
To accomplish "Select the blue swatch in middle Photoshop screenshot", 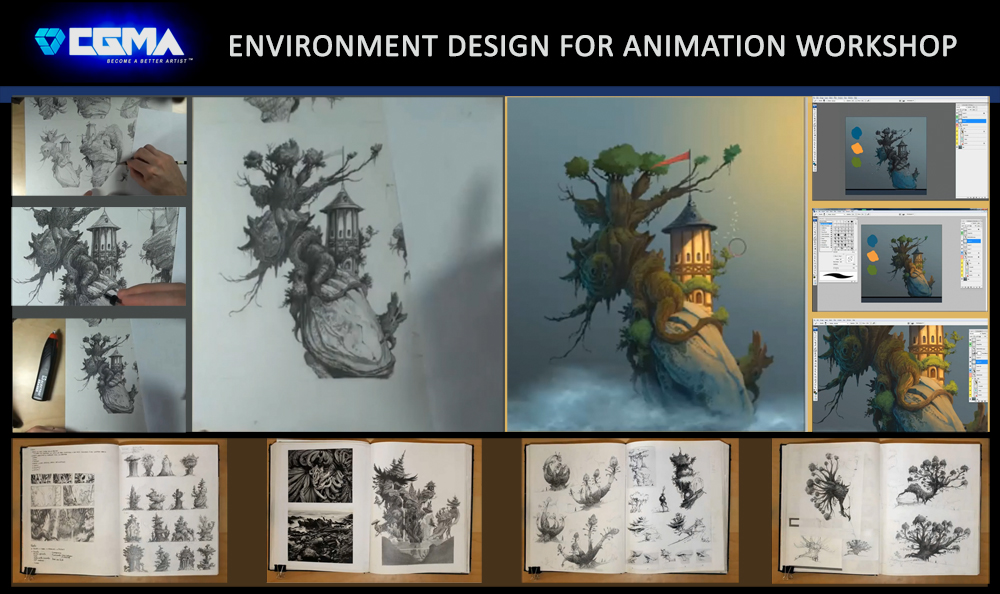I will pos(872,240).
